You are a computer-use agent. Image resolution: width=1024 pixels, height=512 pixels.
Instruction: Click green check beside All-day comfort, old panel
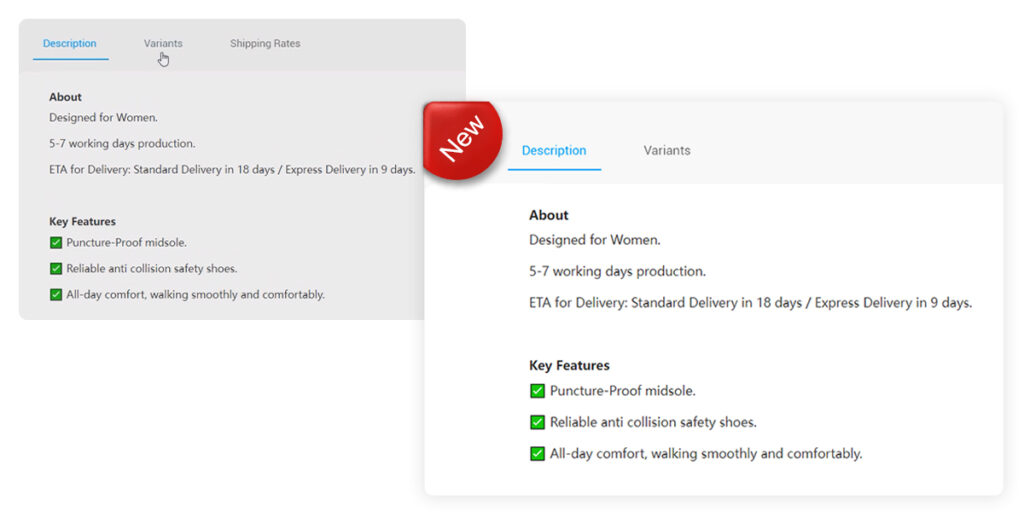56,295
